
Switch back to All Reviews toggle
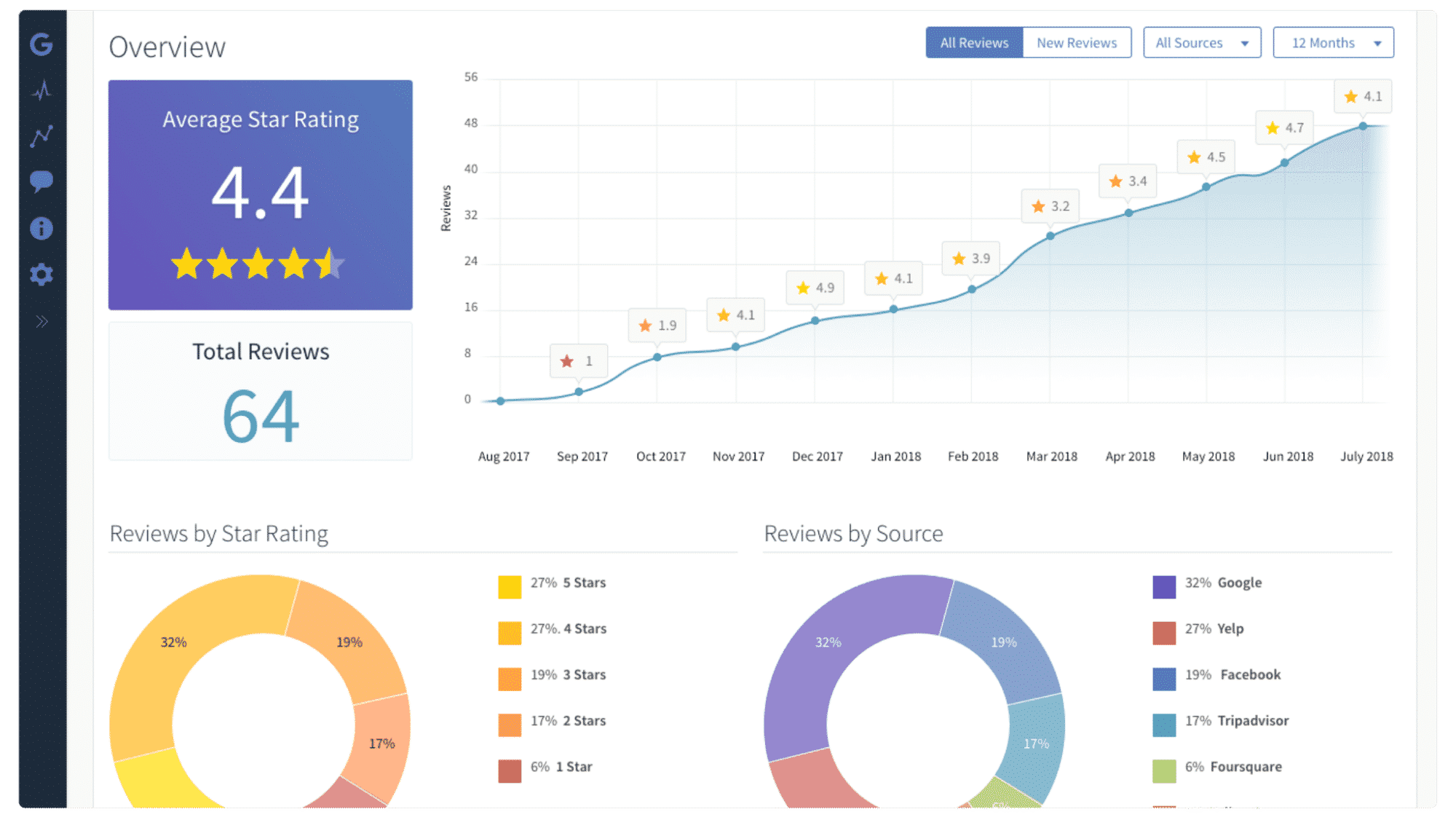click(x=975, y=41)
